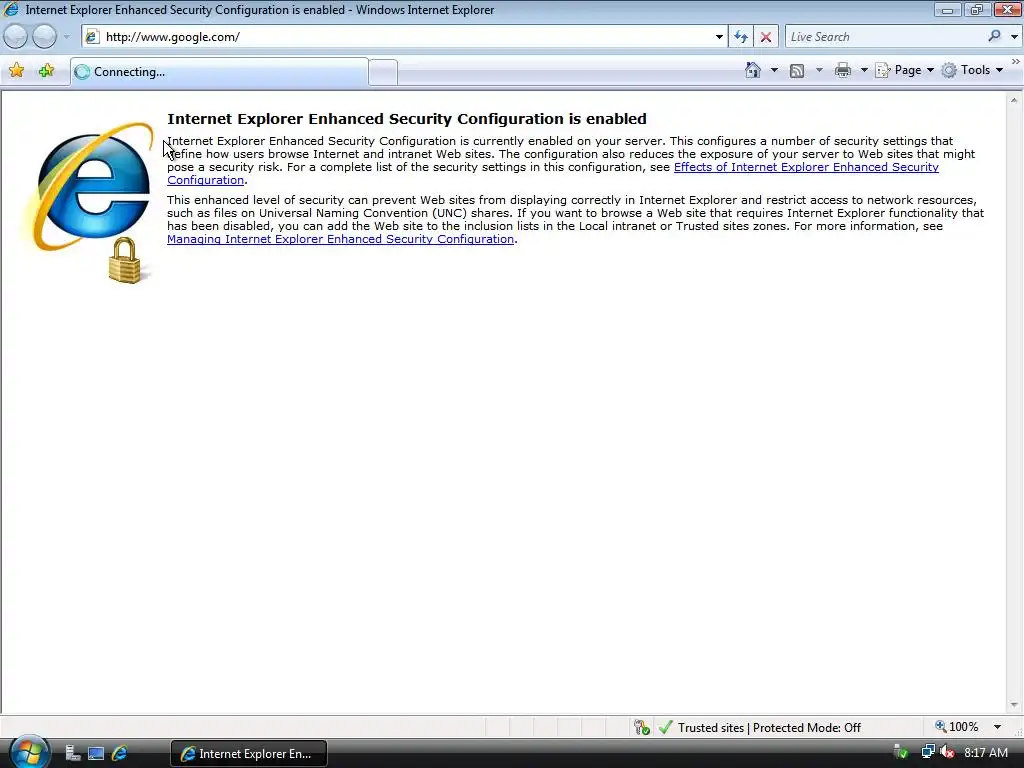
Task: Open the search provider options dropdown
Action: pos(1014,37)
